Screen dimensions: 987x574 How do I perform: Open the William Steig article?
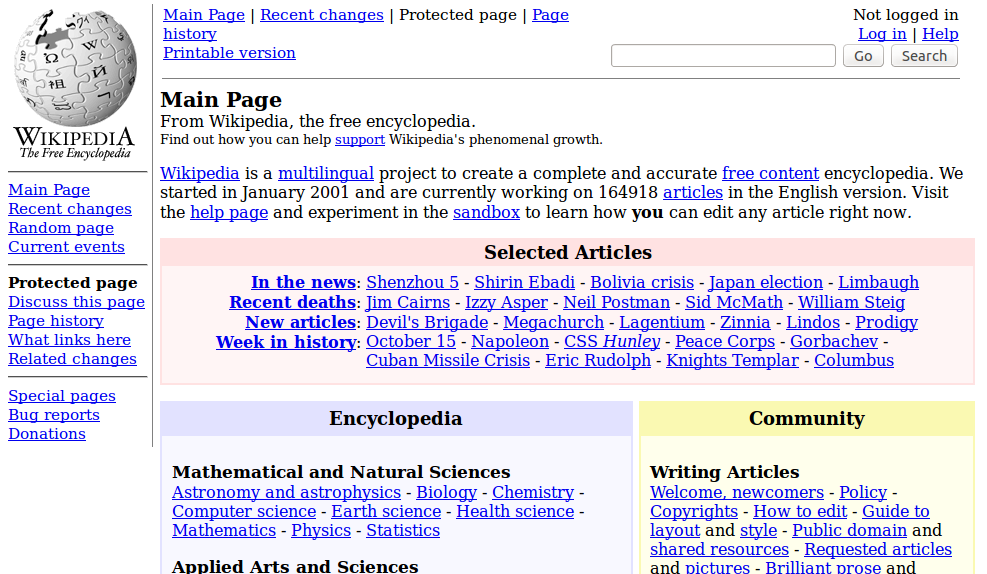click(x=852, y=303)
